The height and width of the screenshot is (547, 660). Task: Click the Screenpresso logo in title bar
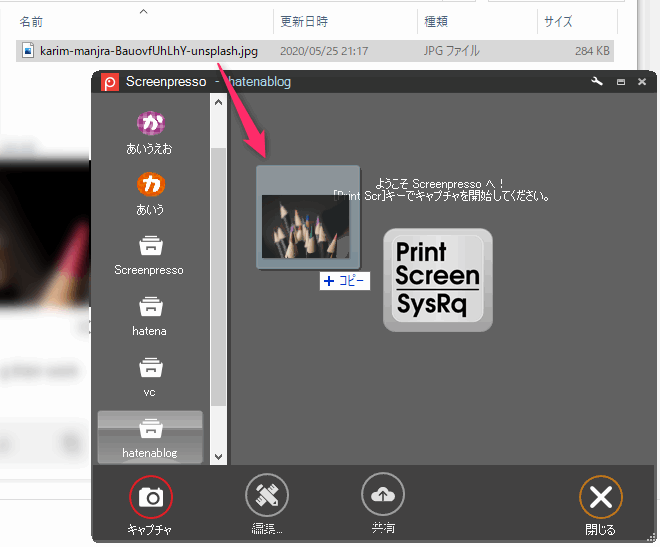coord(110,82)
